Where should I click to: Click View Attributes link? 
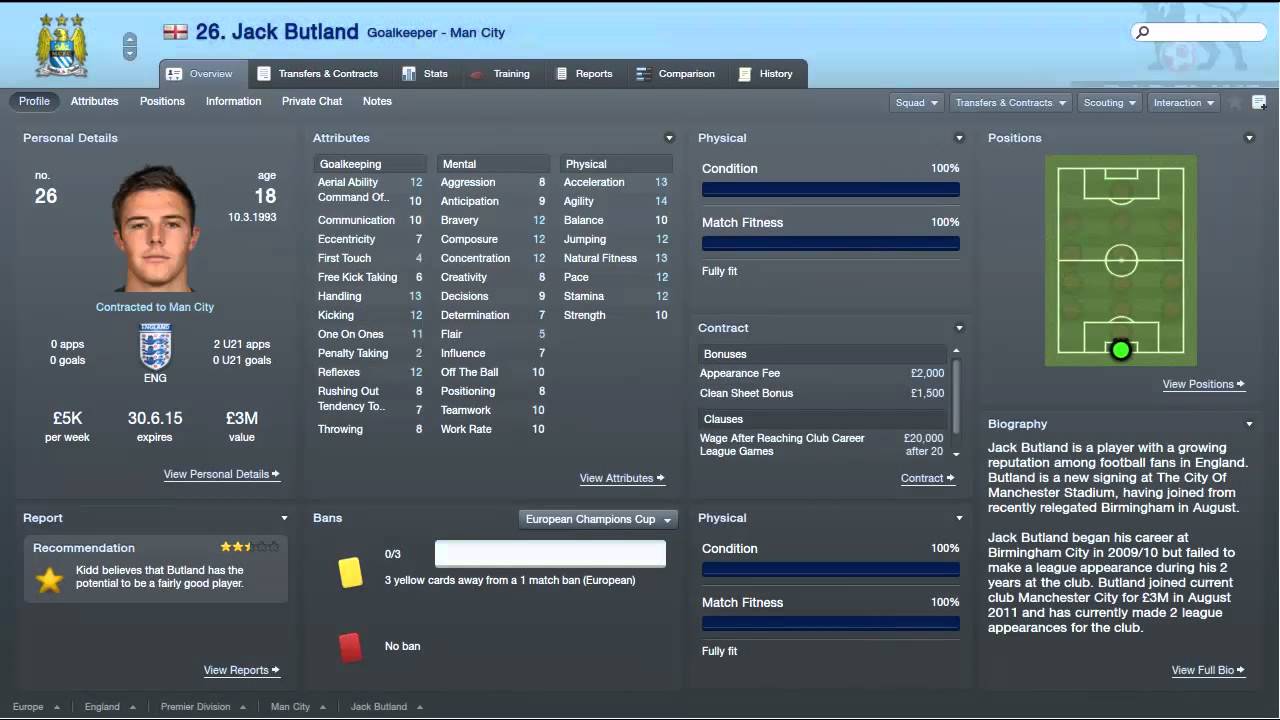coord(622,478)
